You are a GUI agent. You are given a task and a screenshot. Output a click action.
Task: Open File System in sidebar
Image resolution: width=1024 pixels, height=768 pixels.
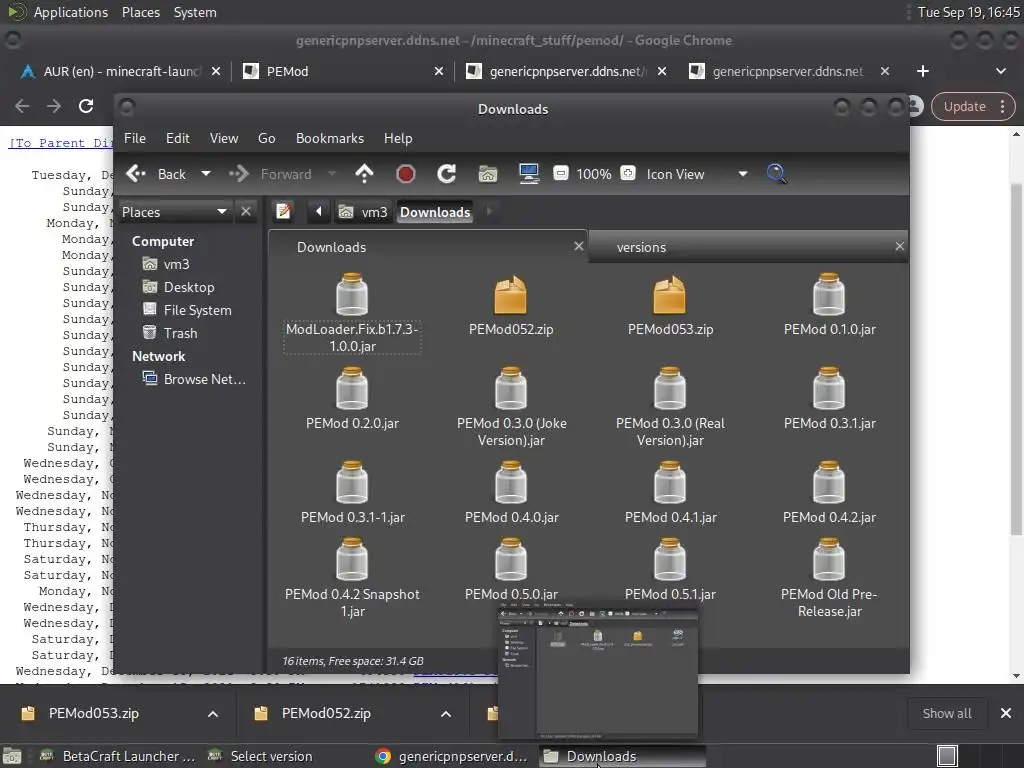coord(197,310)
